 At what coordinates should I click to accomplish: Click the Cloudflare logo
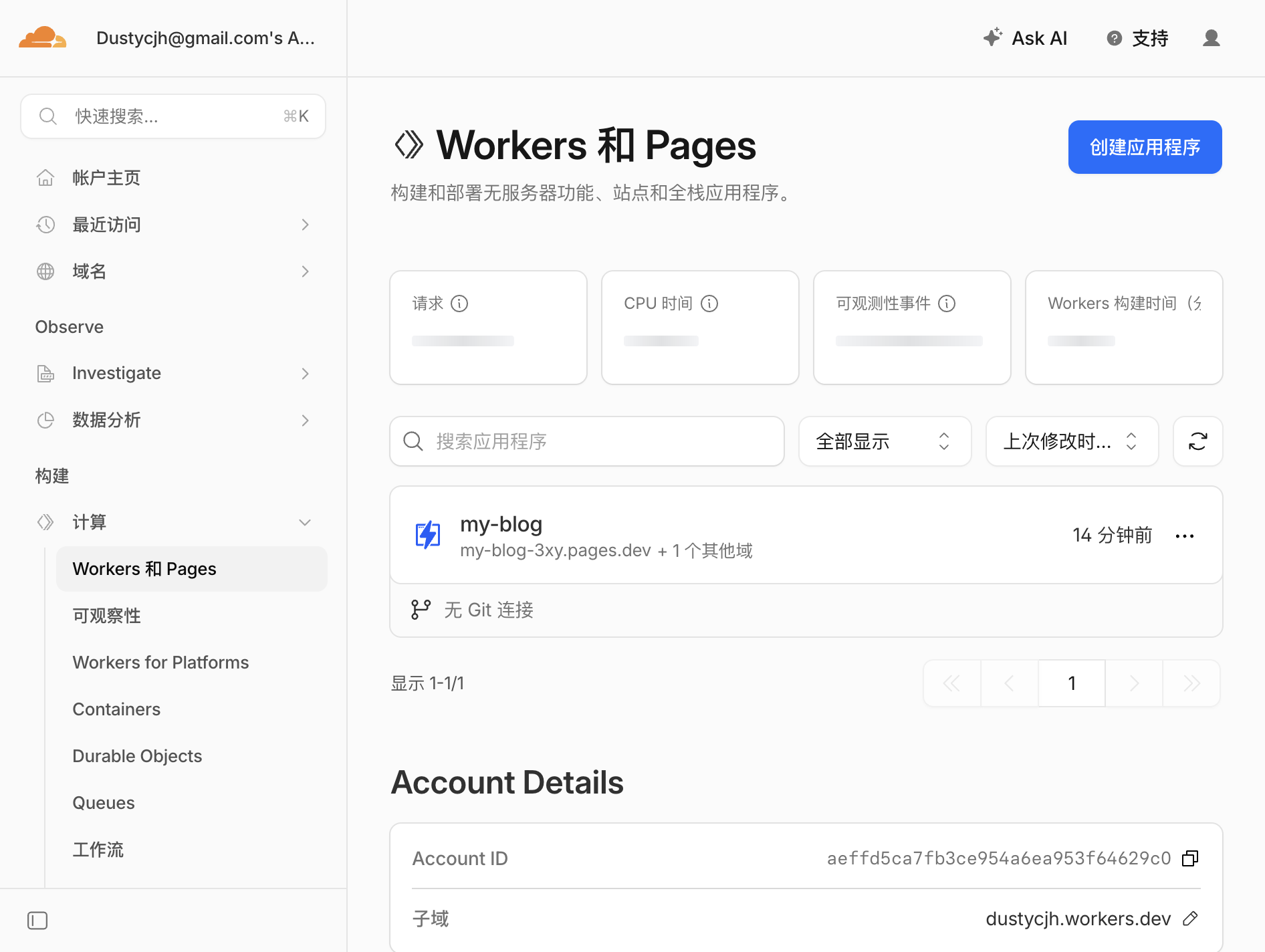(43, 37)
